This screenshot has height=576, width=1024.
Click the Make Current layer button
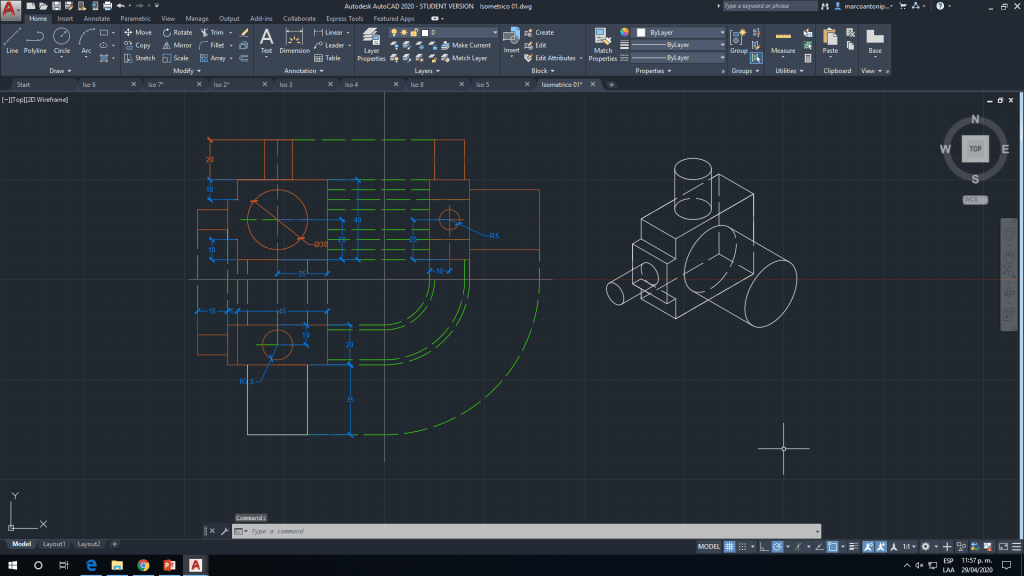[465, 45]
